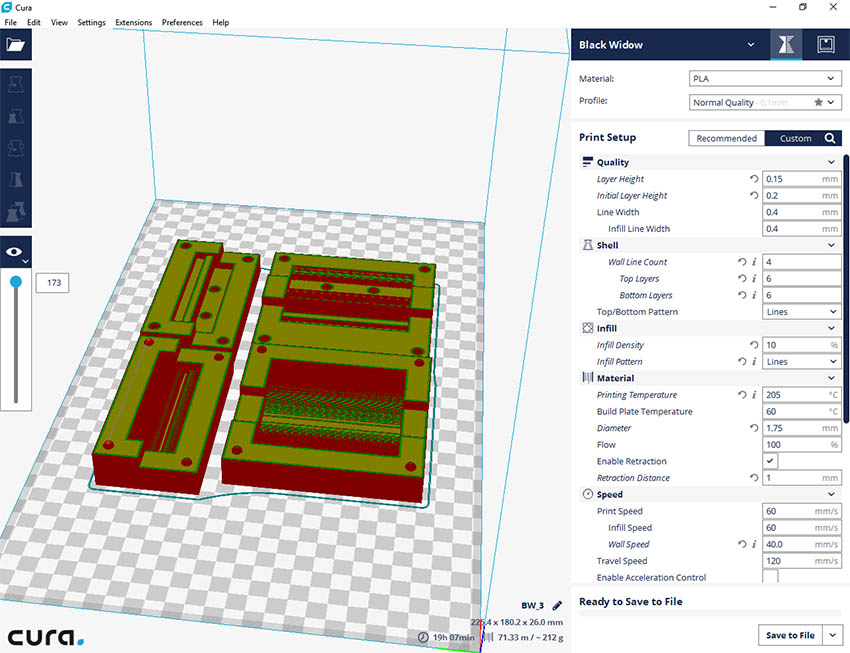This screenshot has height=653, width=850.
Task: Select the Mirror tool icon
Action: (16, 179)
